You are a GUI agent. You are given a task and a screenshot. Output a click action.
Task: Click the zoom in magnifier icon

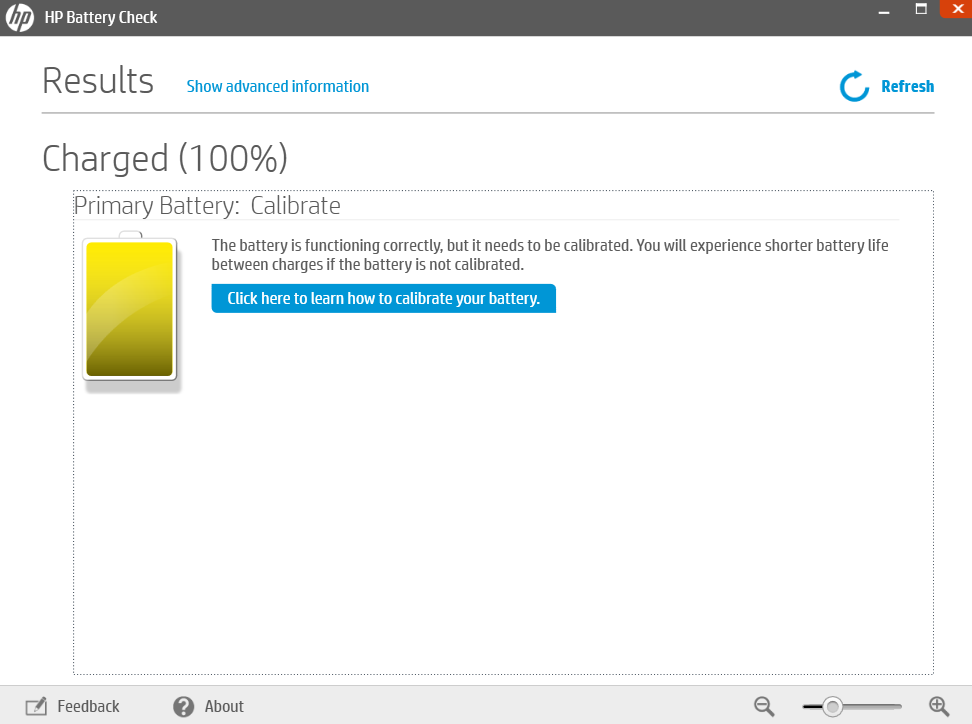point(938,706)
